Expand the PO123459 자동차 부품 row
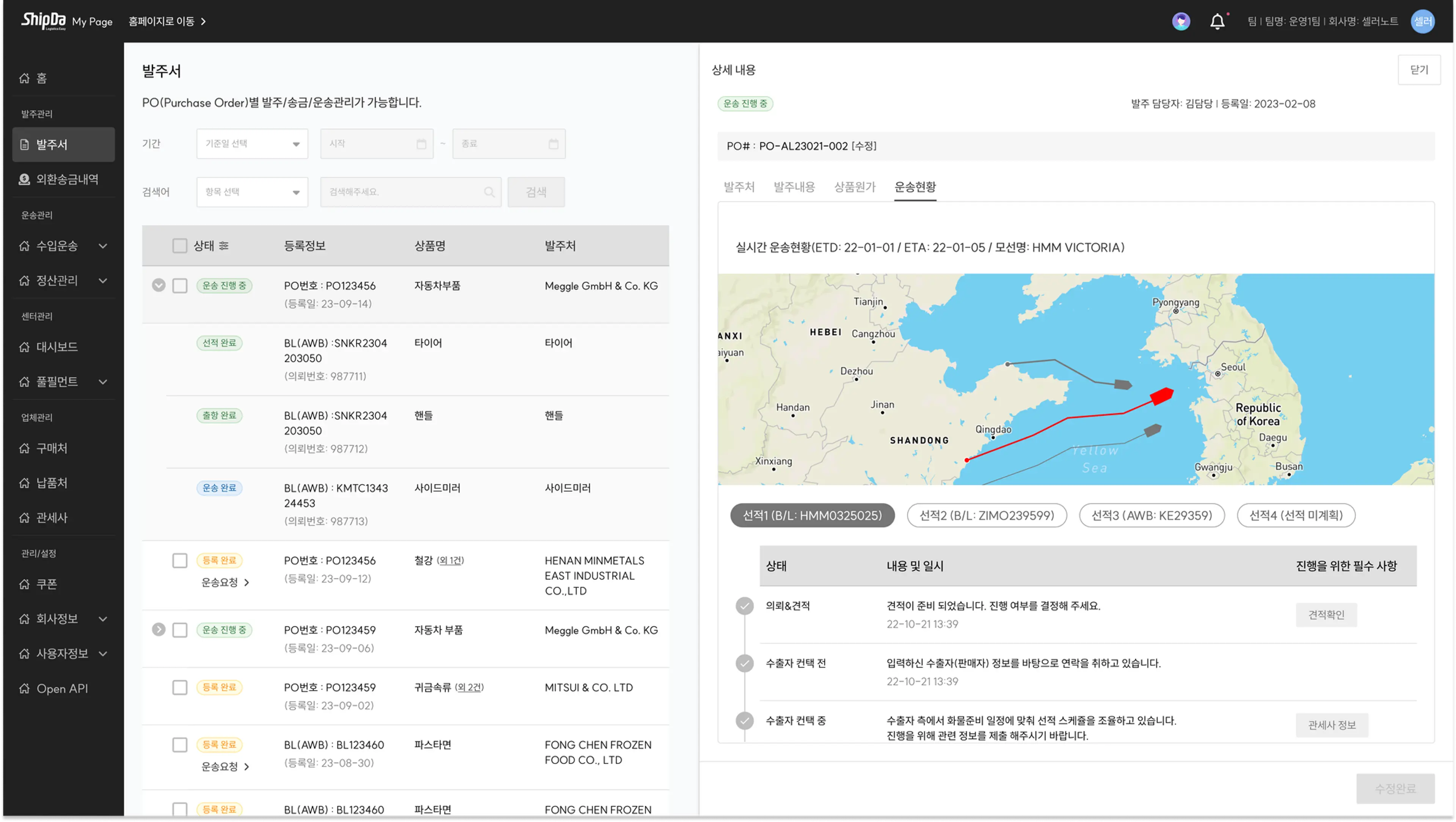1456x822 pixels. 158,629
